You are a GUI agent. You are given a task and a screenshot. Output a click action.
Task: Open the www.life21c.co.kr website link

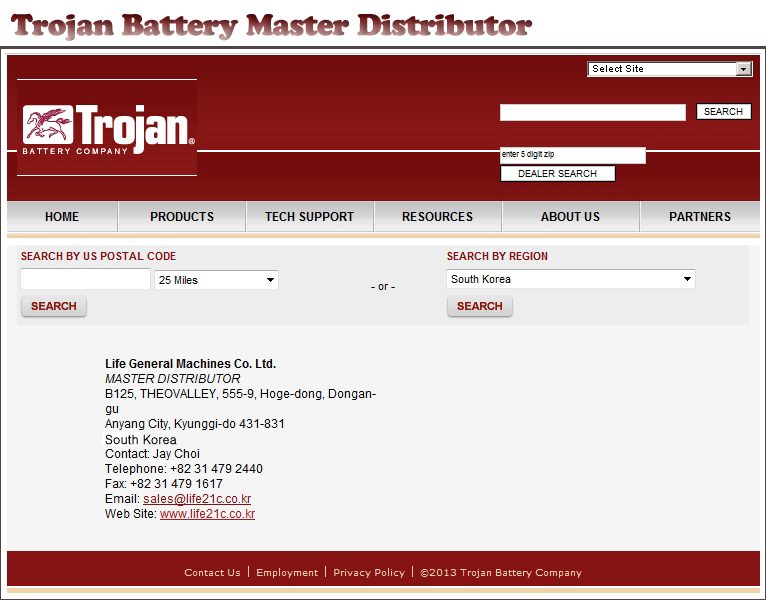pos(207,514)
